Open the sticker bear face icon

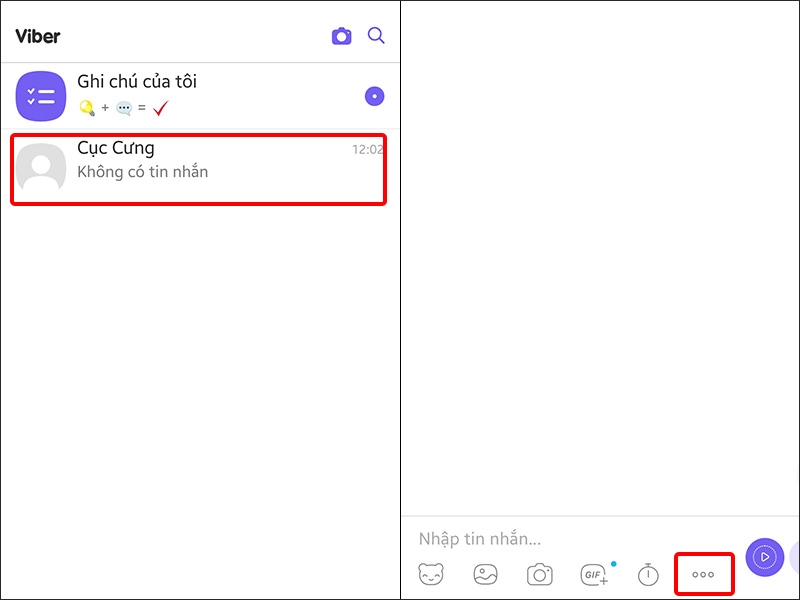tap(431, 574)
